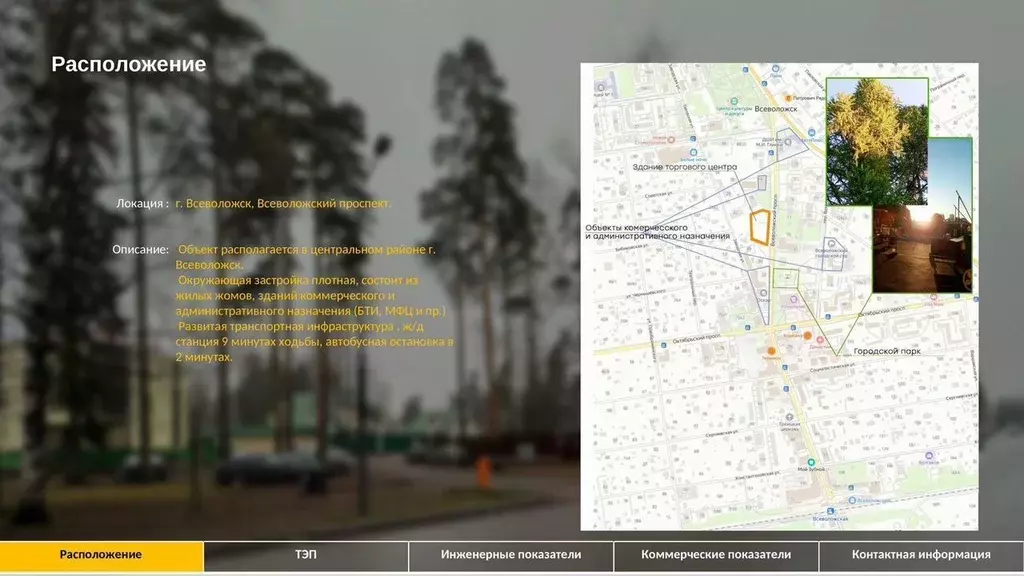Image resolution: width=1024 pixels, height=576 pixels.
Task: Click the Городской парк label on the map
Action: (x=887, y=351)
